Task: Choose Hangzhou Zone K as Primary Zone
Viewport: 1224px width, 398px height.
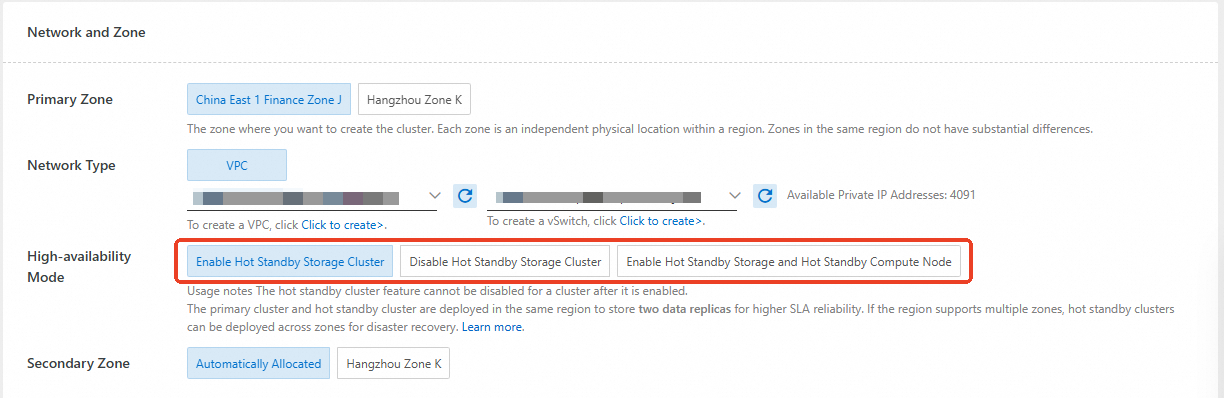Action: click(x=414, y=100)
